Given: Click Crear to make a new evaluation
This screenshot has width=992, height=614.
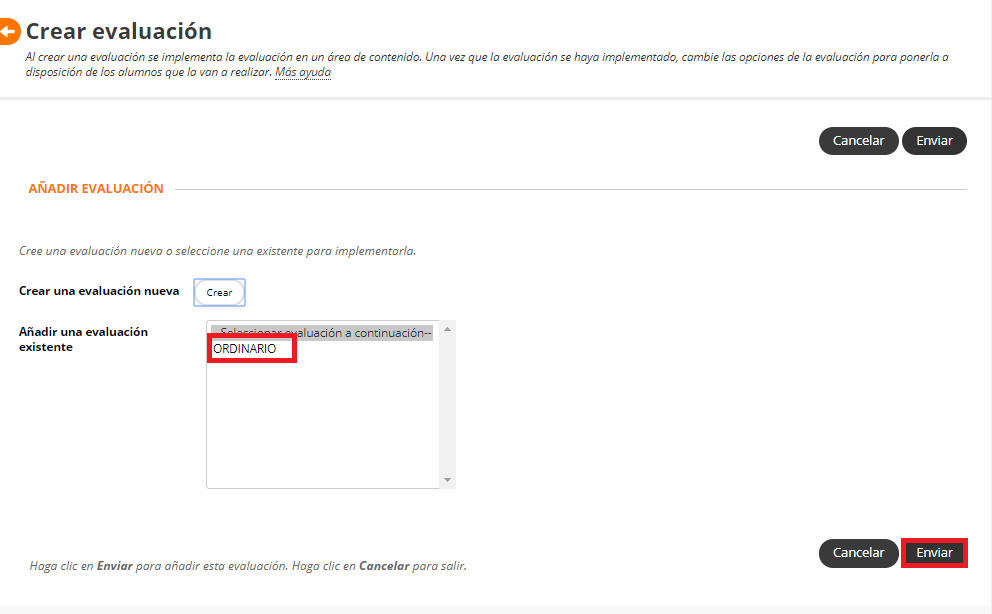Looking at the screenshot, I should [x=219, y=293].
